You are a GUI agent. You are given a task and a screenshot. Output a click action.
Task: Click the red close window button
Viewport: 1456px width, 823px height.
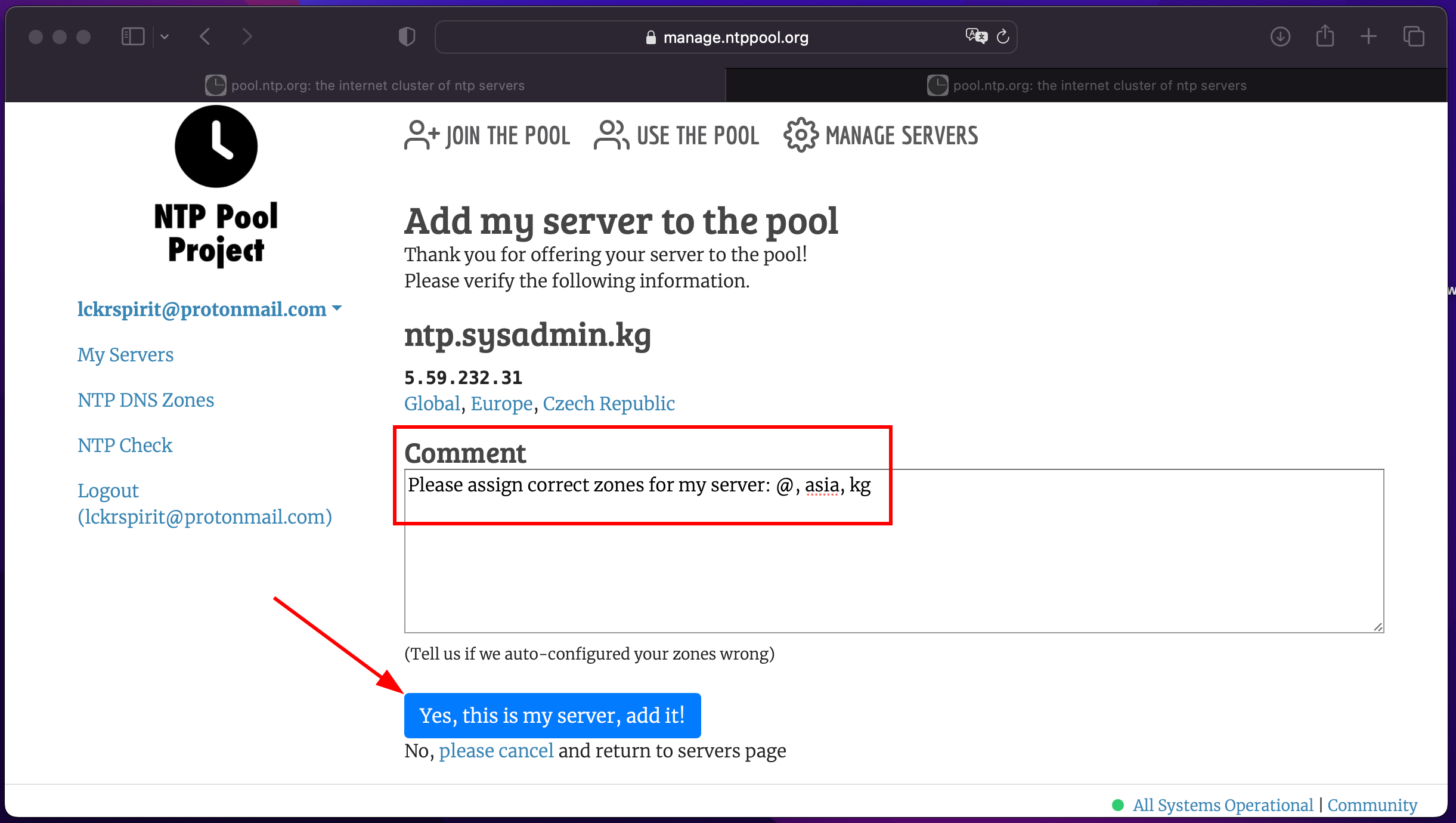(x=36, y=37)
